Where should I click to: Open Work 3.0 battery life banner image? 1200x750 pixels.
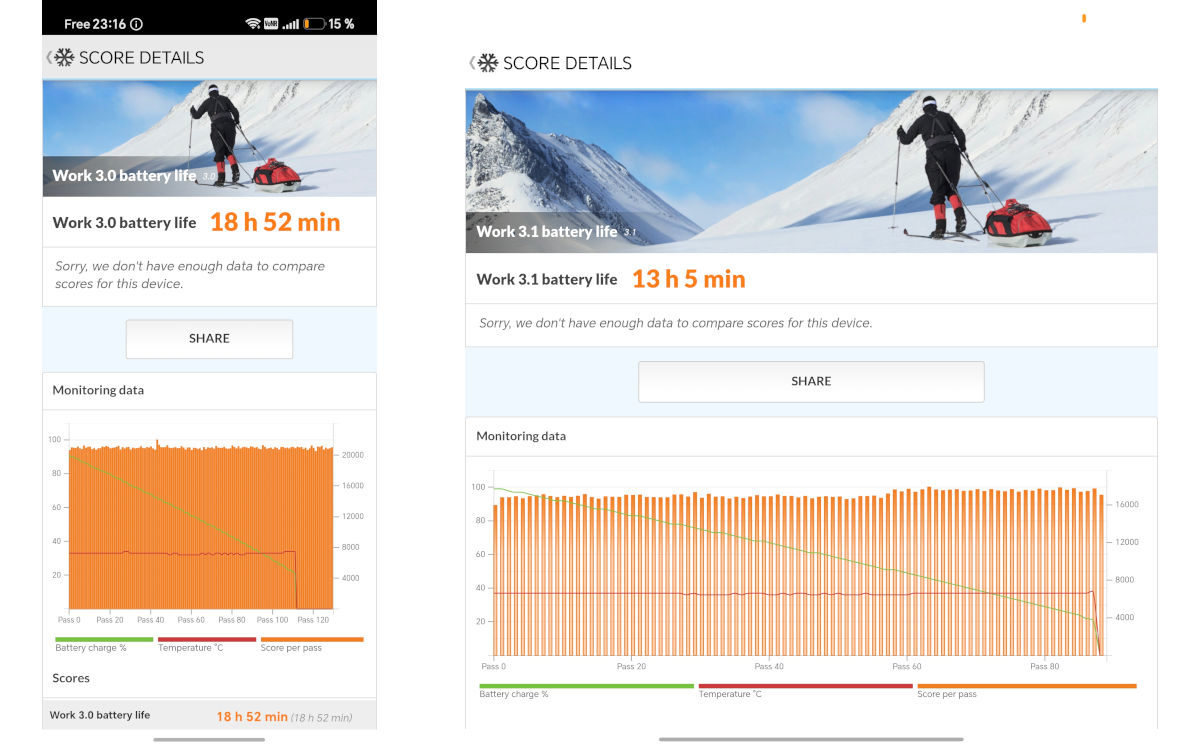coord(209,138)
